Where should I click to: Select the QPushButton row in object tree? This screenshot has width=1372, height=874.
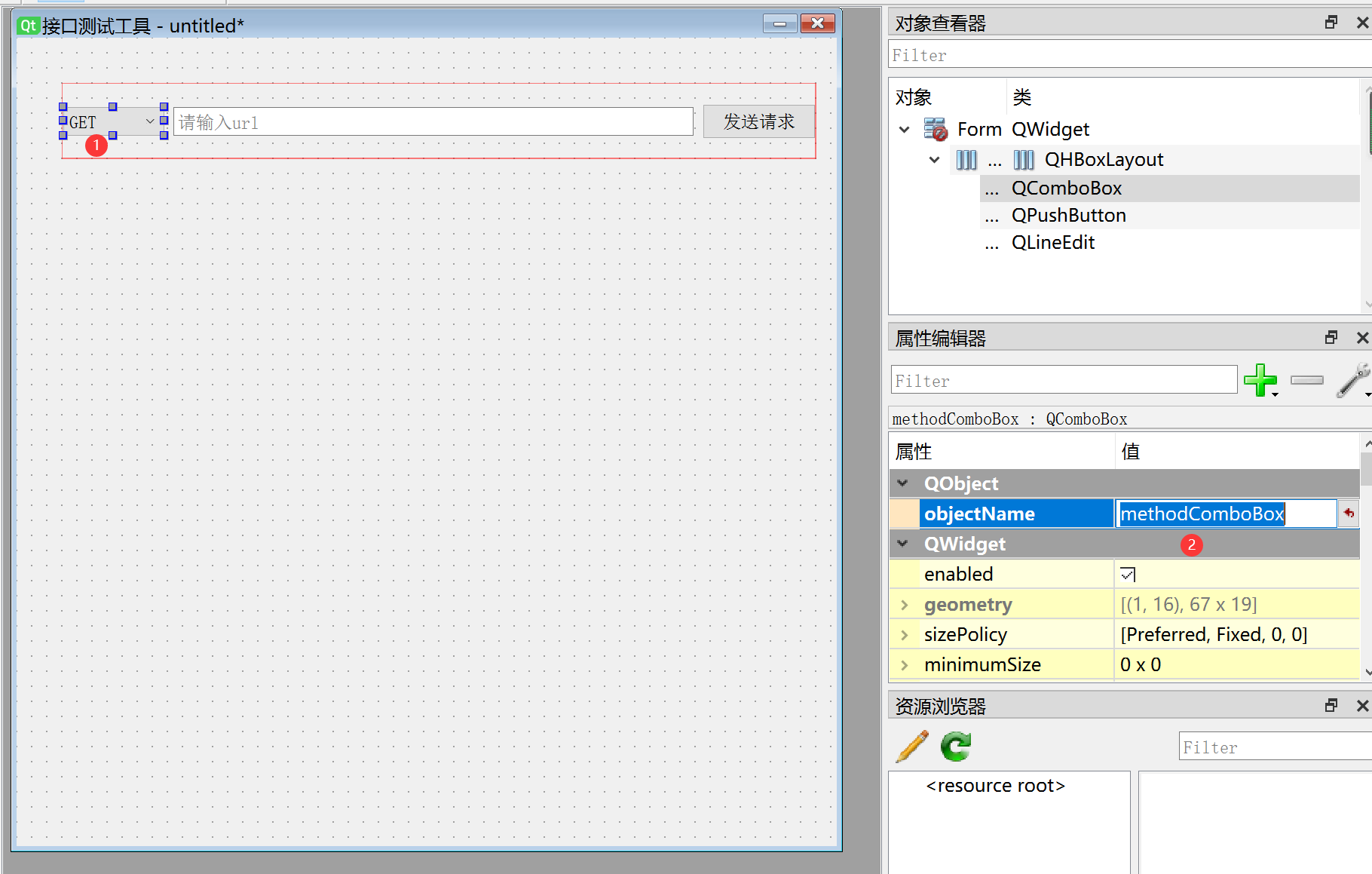tap(1169, 216)
